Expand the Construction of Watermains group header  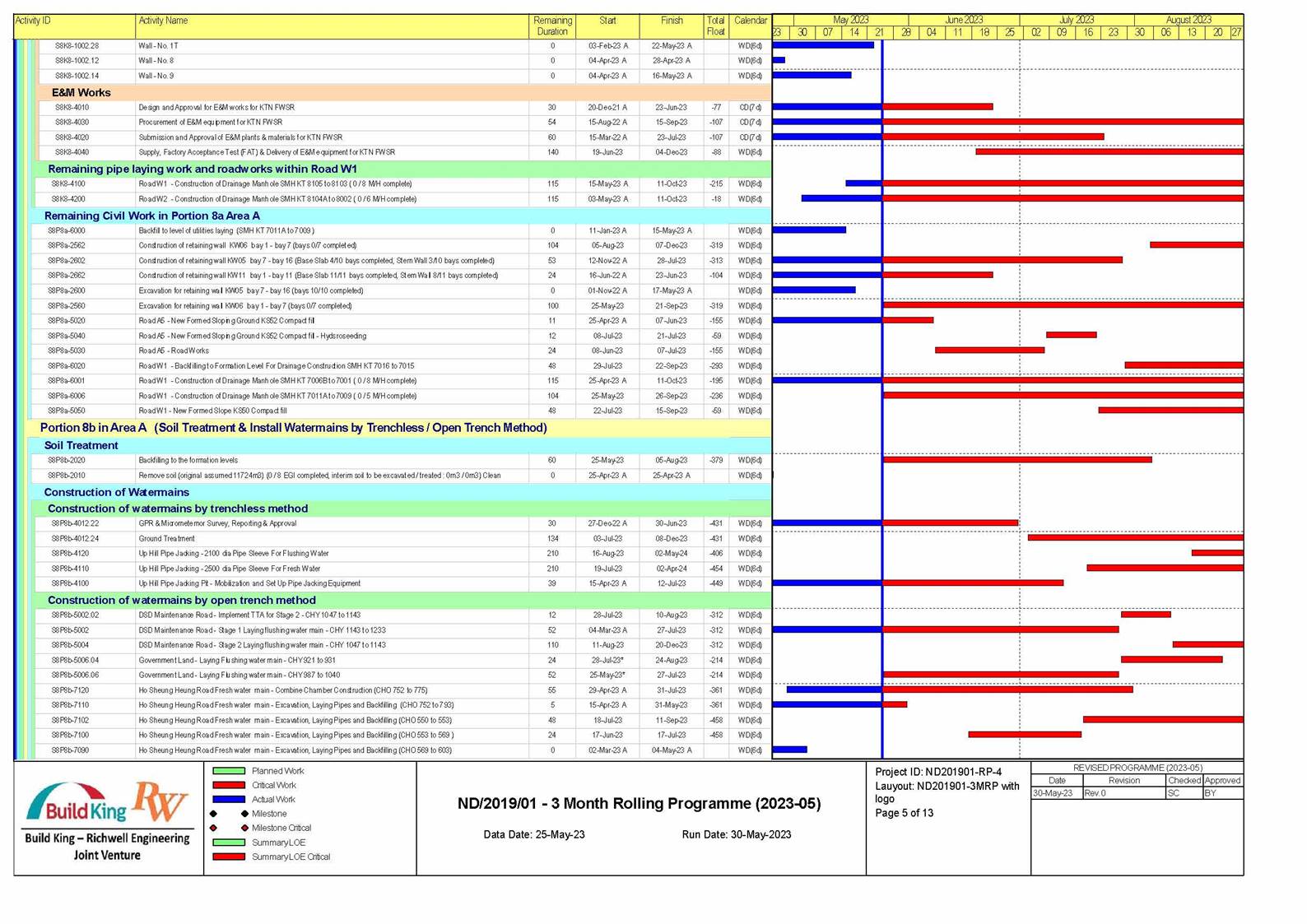click(116, 492)
